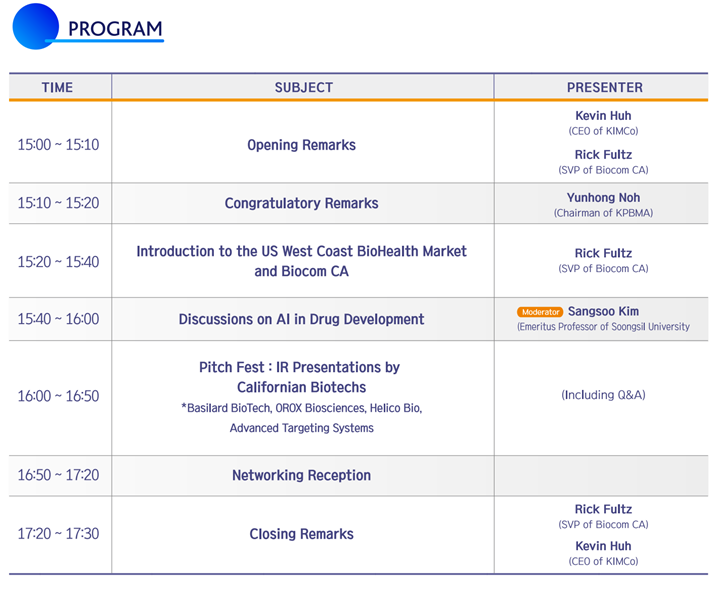Click Discussions on AI in Drug Development

point(301,319)
